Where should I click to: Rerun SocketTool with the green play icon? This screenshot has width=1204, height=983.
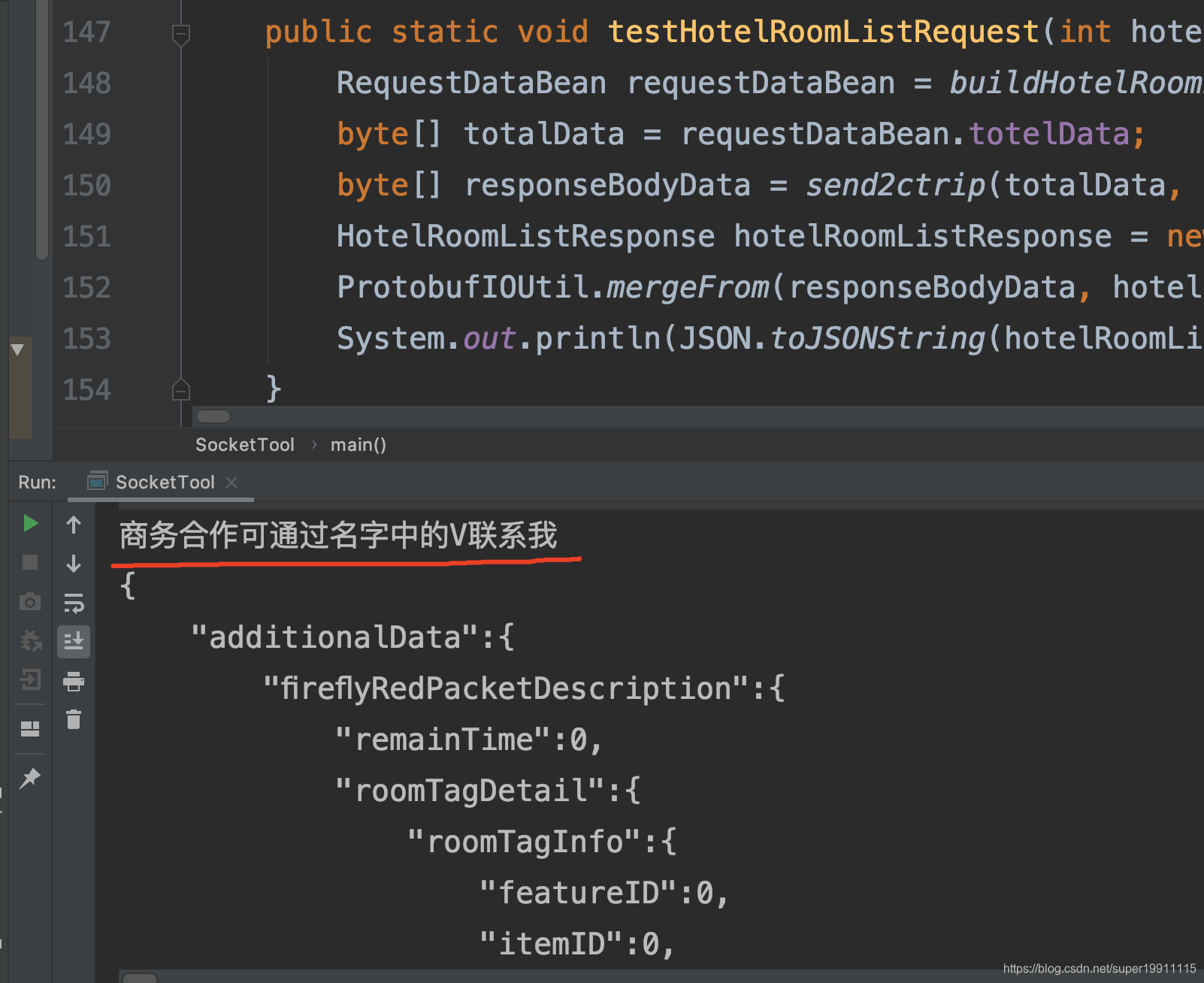(30, 523)
